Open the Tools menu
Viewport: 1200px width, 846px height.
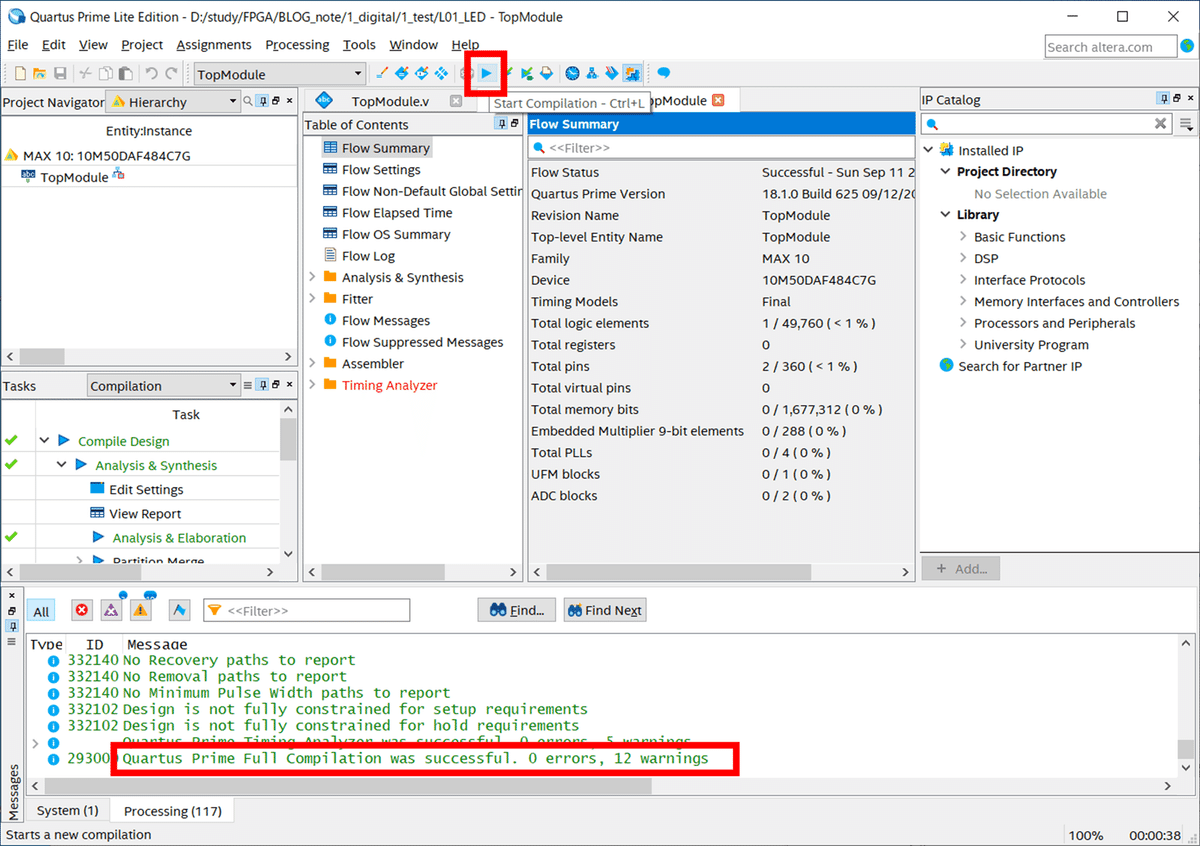tap(359, 45)
